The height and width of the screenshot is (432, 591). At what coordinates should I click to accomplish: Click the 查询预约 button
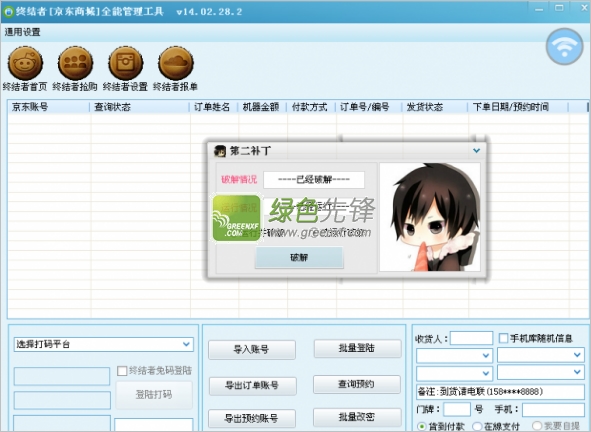point(357,384)
